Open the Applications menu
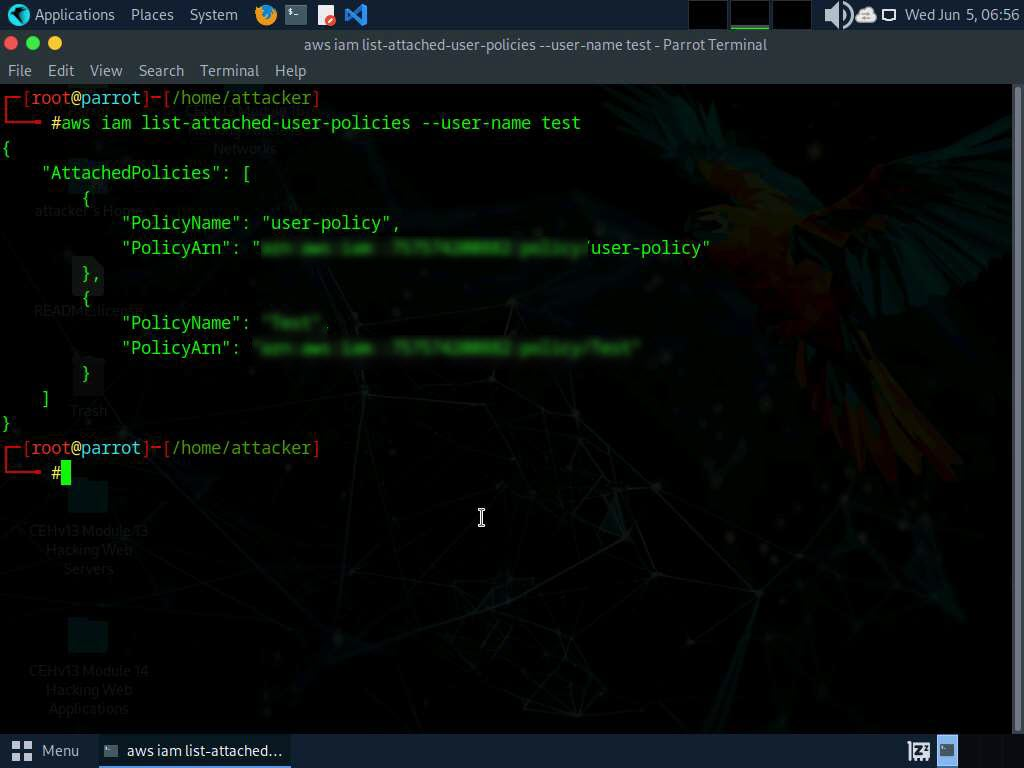The width and height of the screenshot is (1024, 768). point(74,15)
